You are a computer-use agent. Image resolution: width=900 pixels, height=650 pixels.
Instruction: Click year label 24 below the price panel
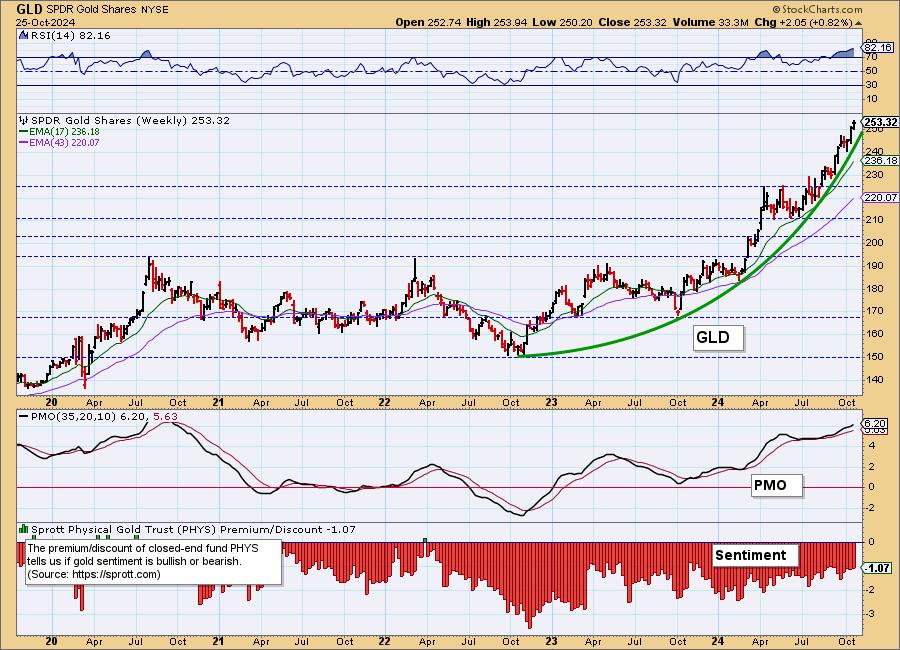tap(717, 403)
